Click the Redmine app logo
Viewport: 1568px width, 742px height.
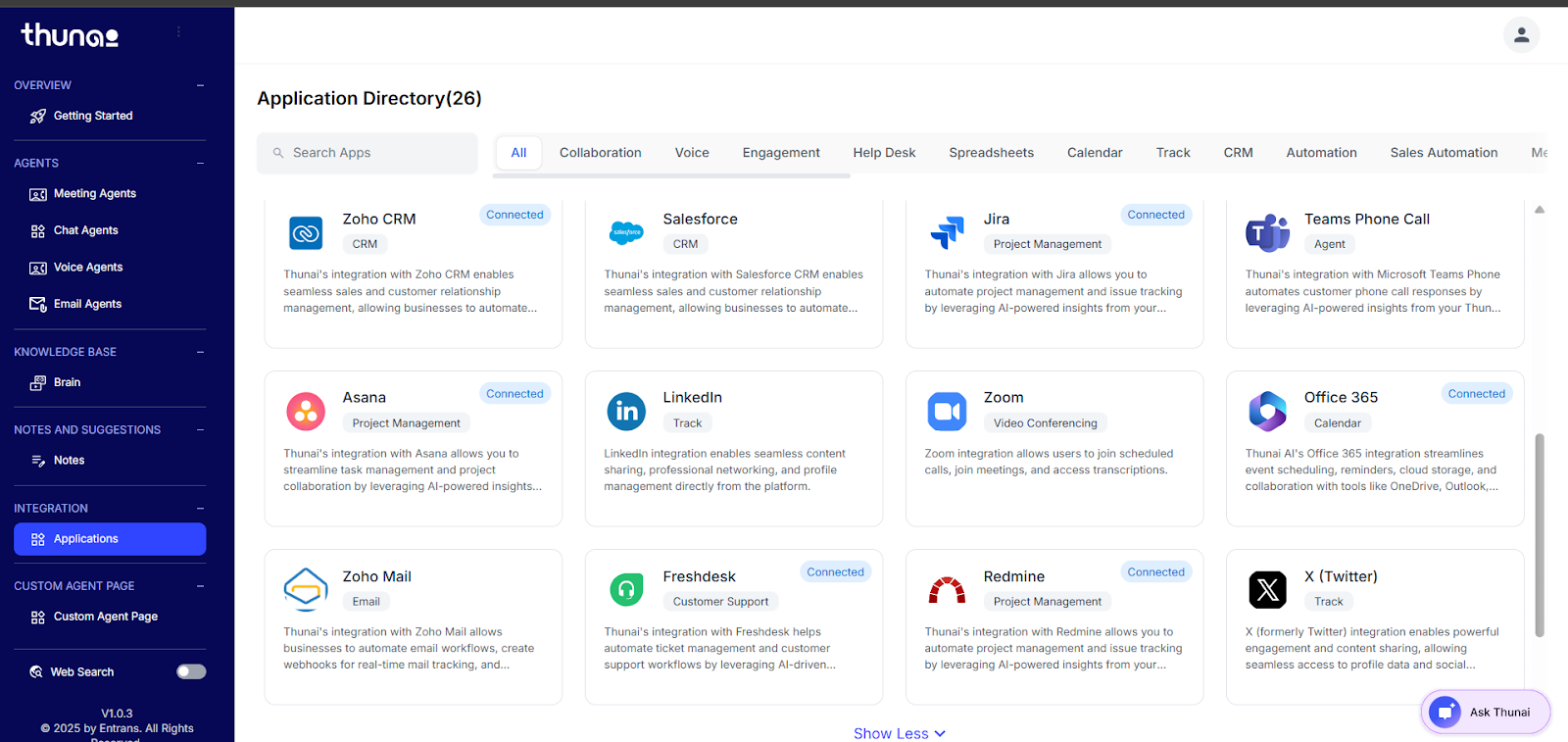(x=947, y=590)
